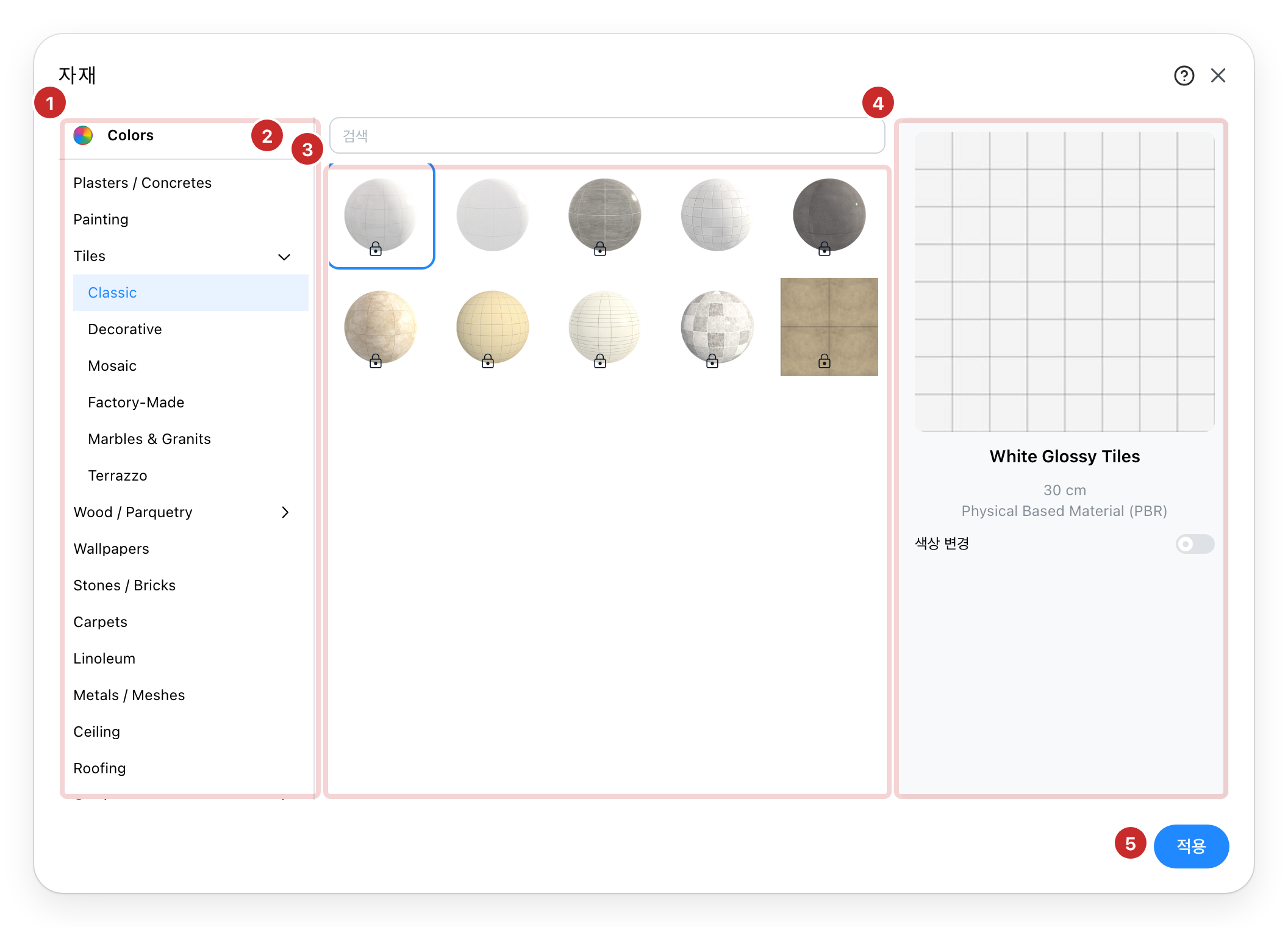Image resolution: width=1288 pixels, height=927 pixels.
Task: Click the Colors label at list top
Action: 131,135
